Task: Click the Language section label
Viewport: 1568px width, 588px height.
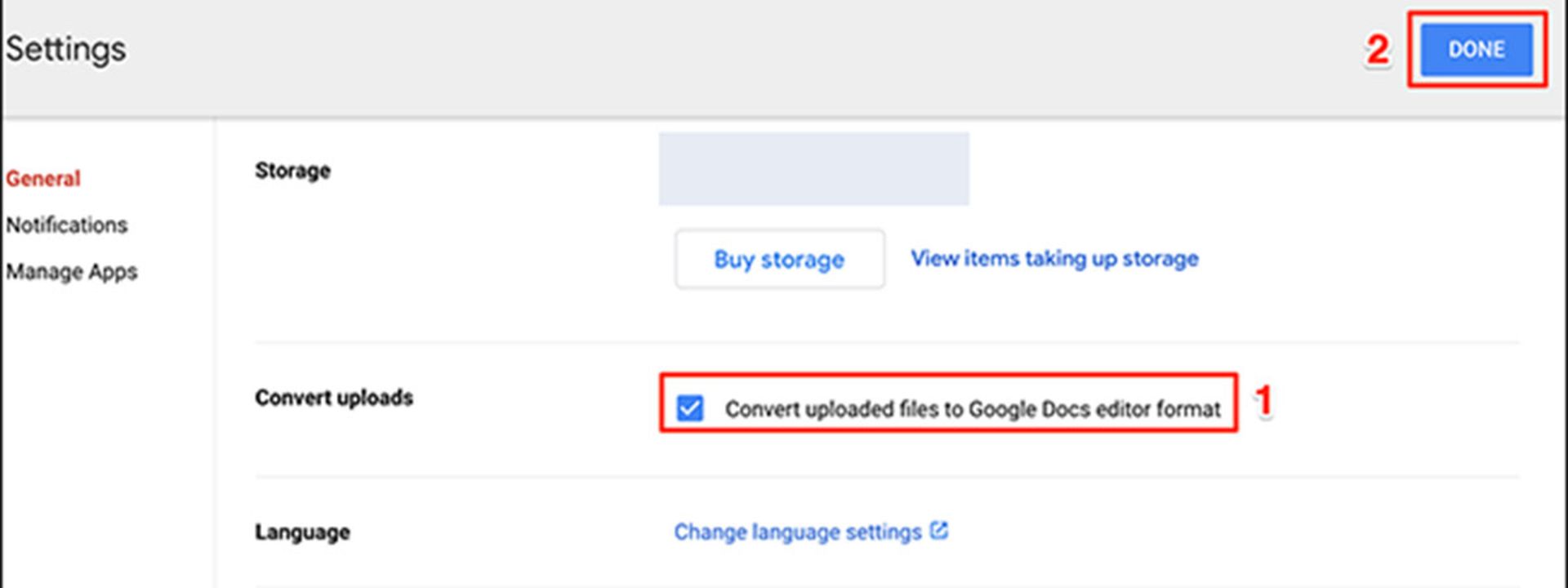Action: click(302, 532)
